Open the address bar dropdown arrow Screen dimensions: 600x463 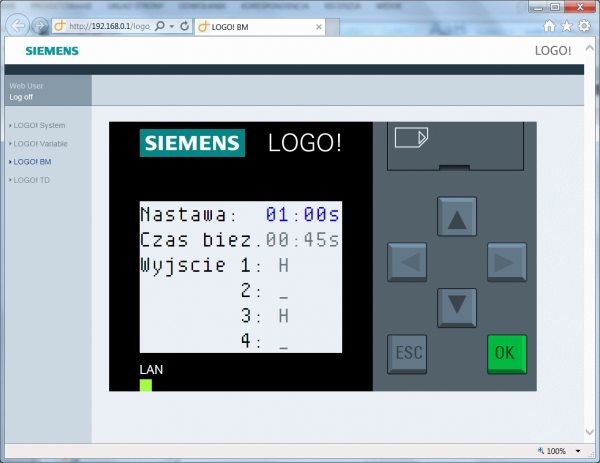click(x=172, y=26)
